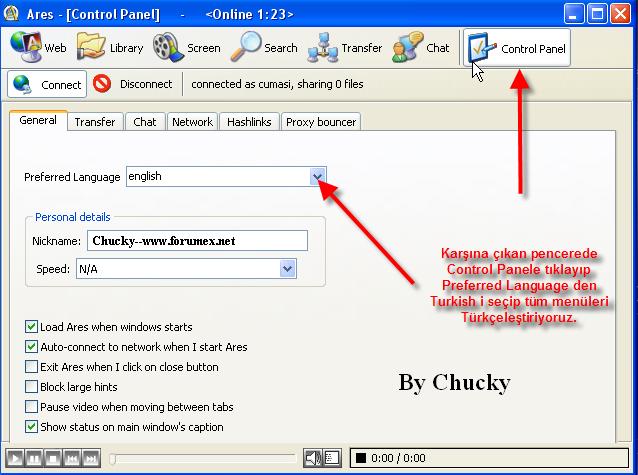Screen dimensions: 638x475
Task: Open the Library section
Action: 110,47
